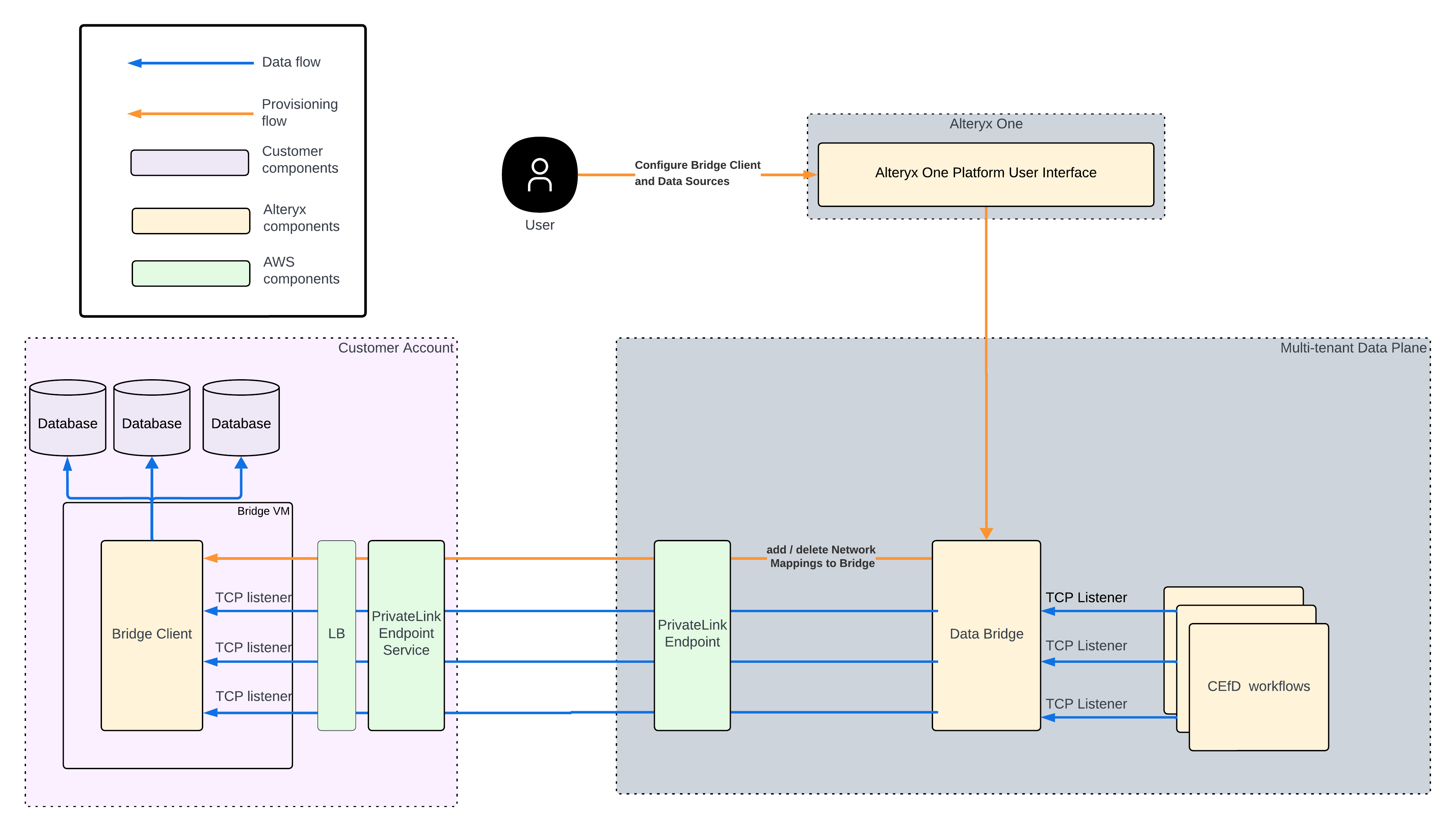
Task: Click the PrivateLink Endpoint green box
Action: [x=692, y=633]
